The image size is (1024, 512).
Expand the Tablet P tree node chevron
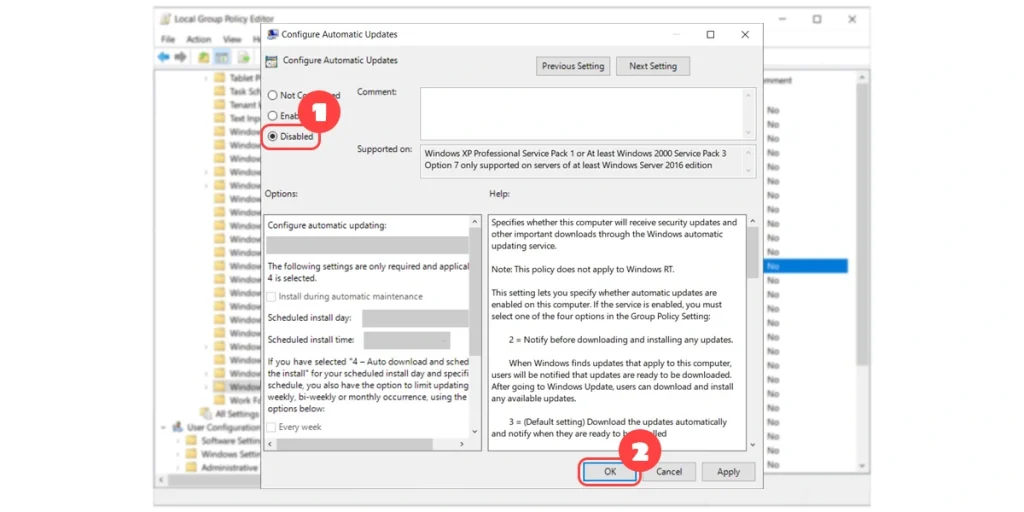coord(206,78)
